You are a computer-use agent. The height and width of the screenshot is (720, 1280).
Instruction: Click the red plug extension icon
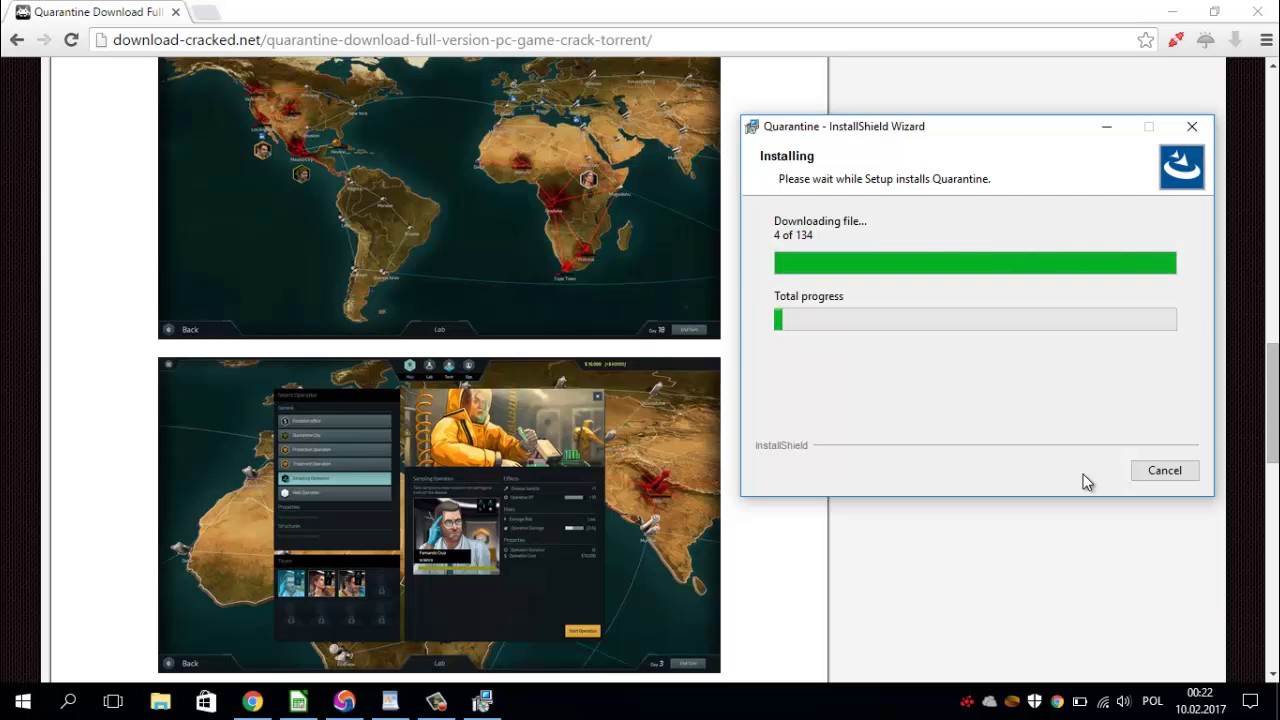click(x=1176, y=40)
